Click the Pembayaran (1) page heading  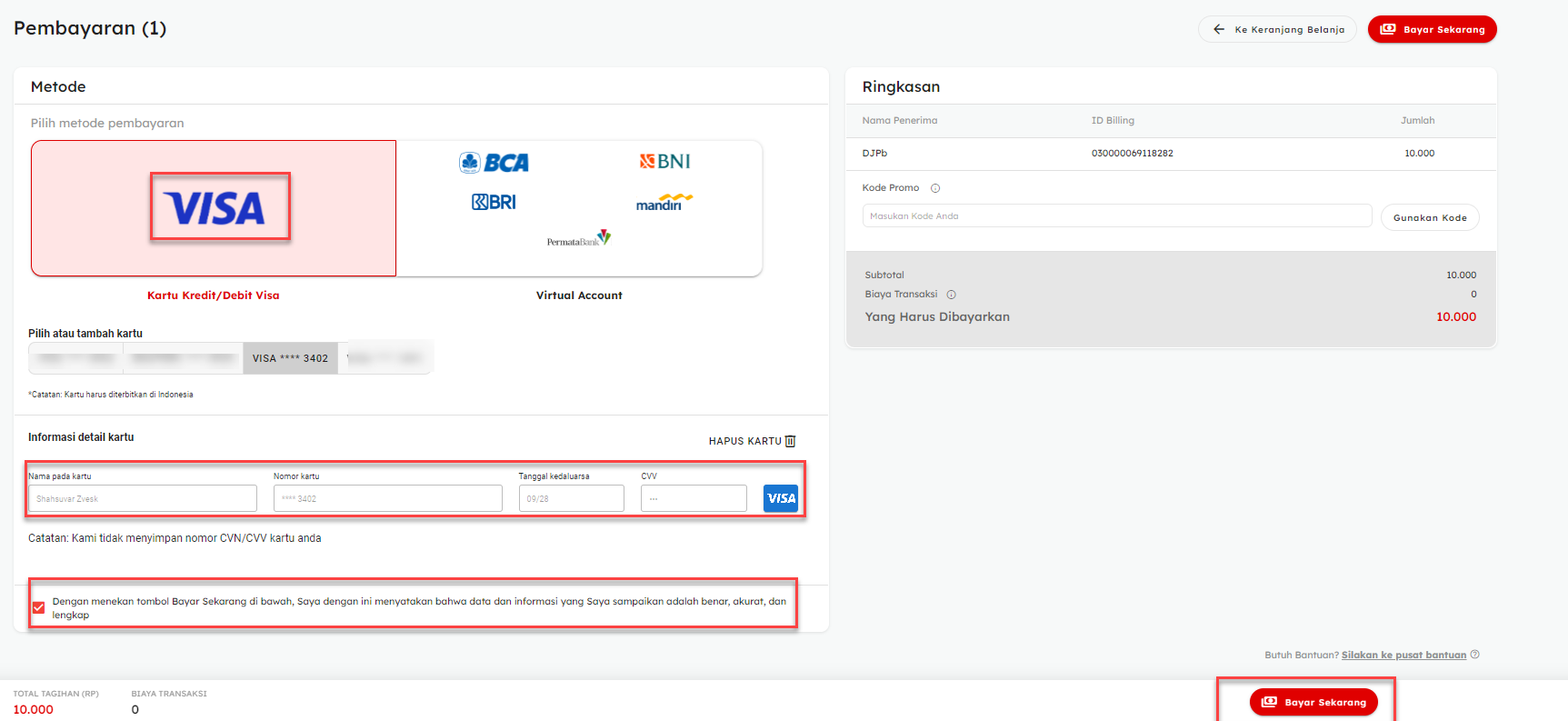pyautogui.click(x=90, y=28)
